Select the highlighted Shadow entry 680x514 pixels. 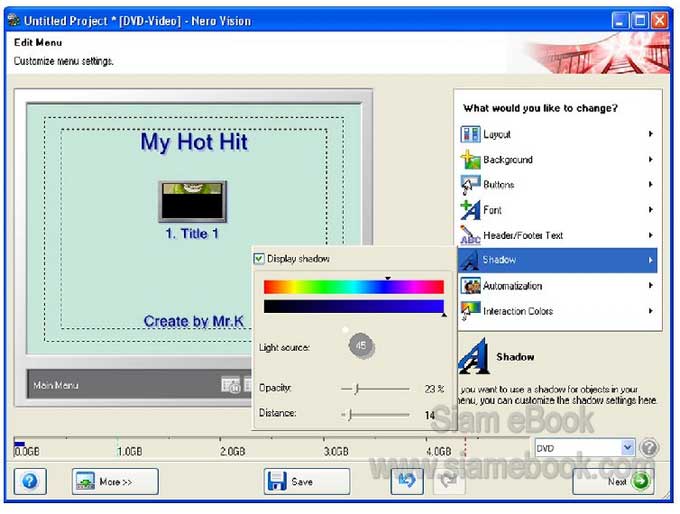tap(558, 260)
